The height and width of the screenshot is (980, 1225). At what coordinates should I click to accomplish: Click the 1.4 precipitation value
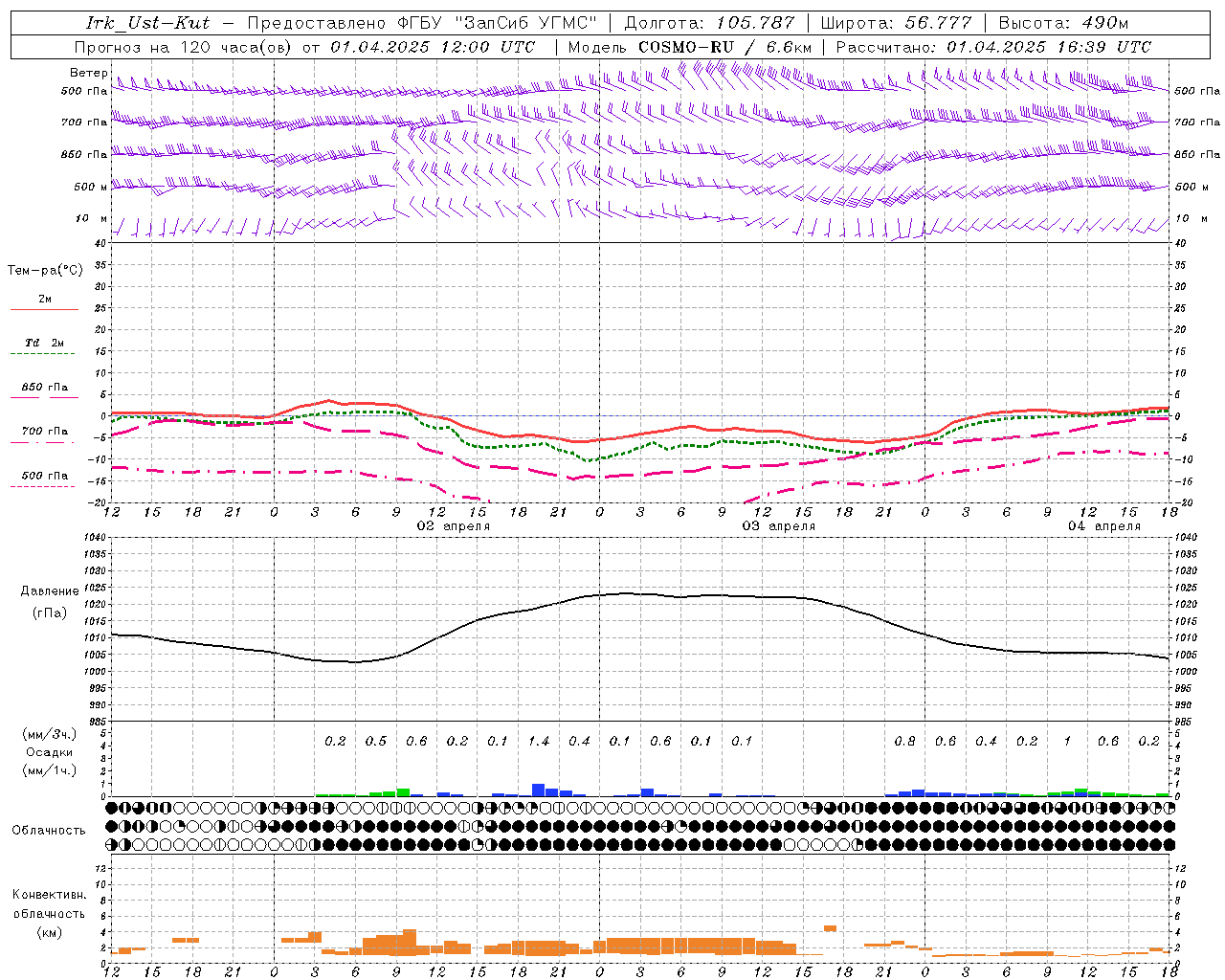(x=539, y=742)
